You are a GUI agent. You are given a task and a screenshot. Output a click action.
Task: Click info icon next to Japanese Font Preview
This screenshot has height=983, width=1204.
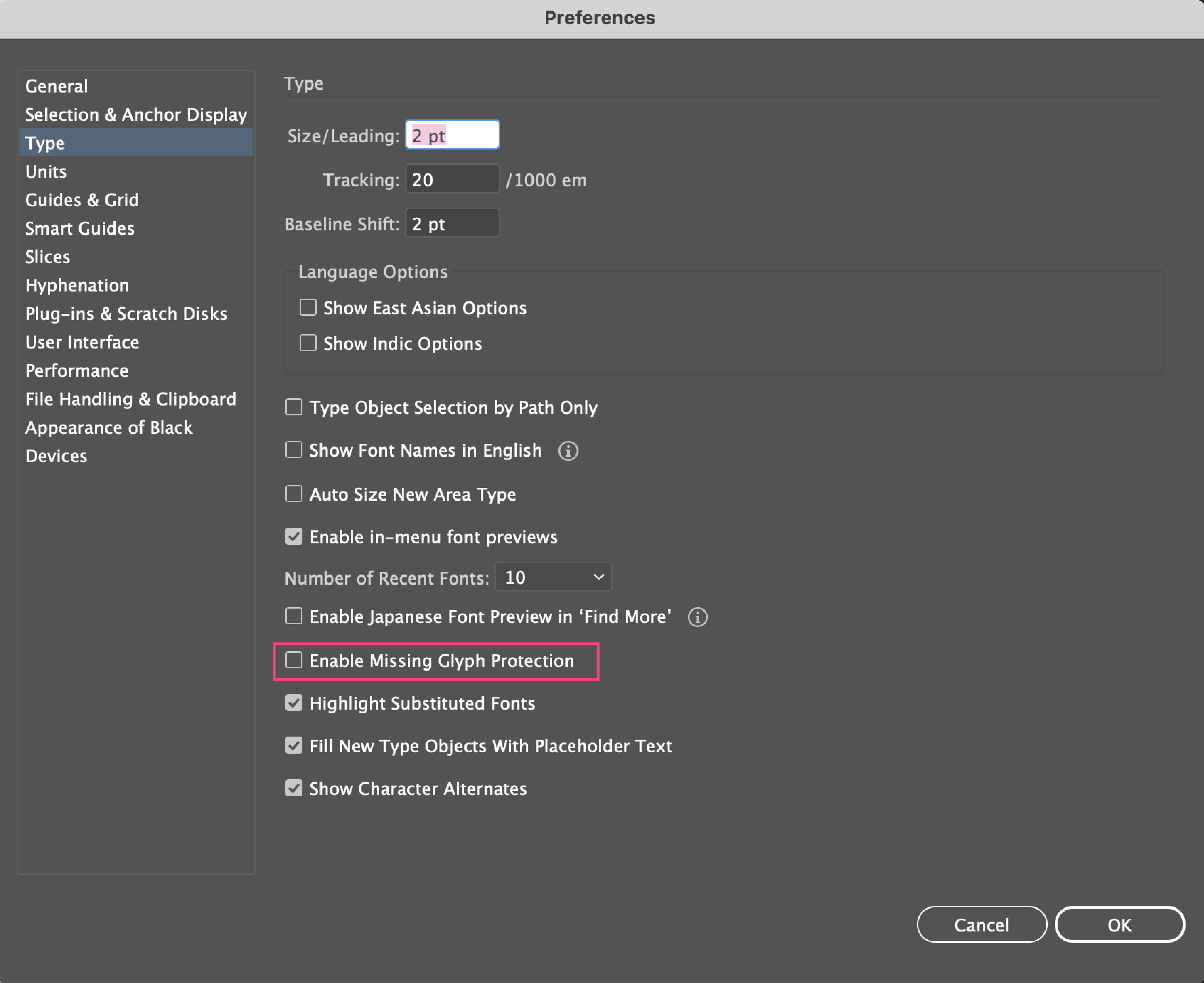click(697, 617)
